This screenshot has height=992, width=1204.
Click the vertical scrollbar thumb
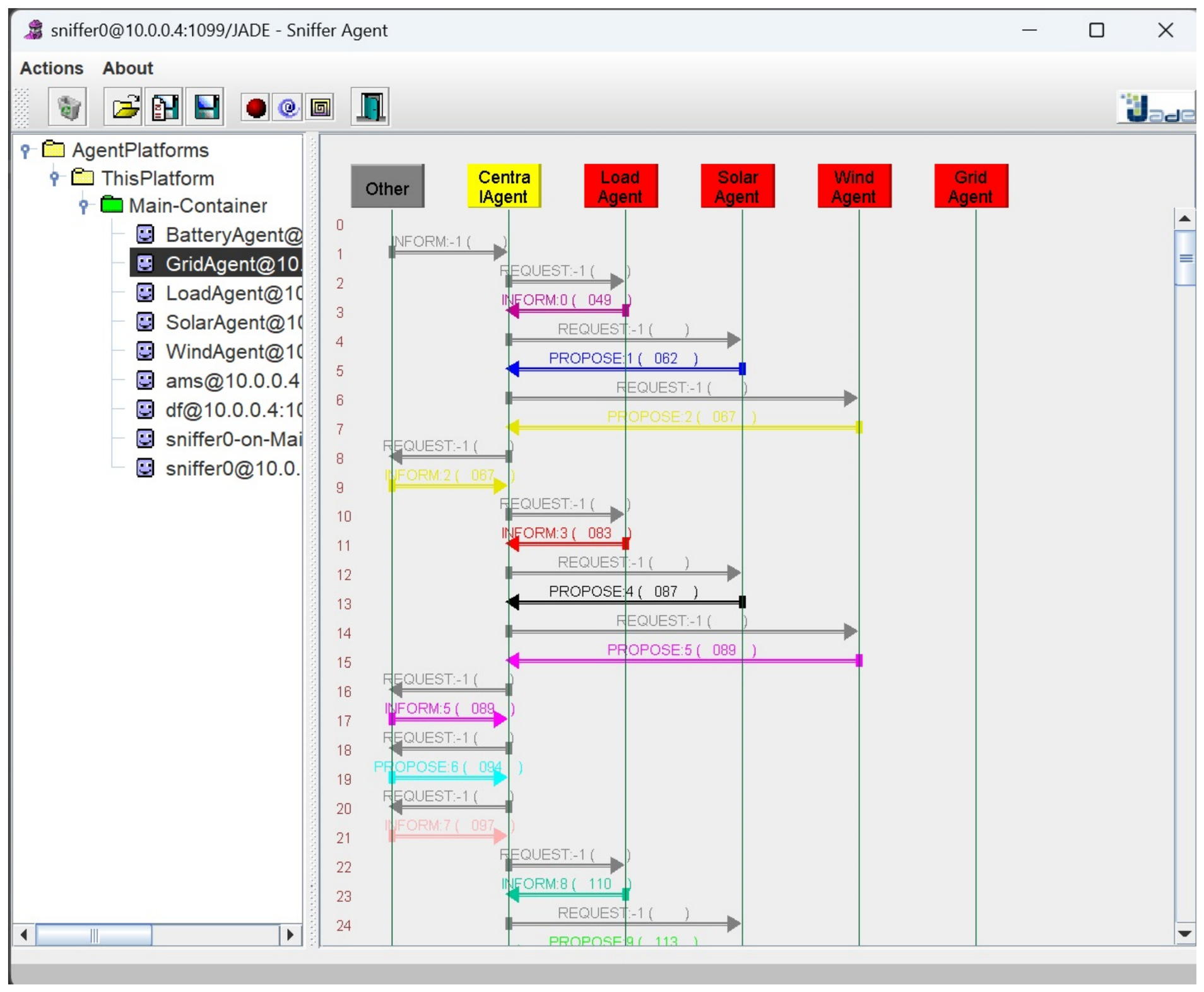tap(1185, 258)
